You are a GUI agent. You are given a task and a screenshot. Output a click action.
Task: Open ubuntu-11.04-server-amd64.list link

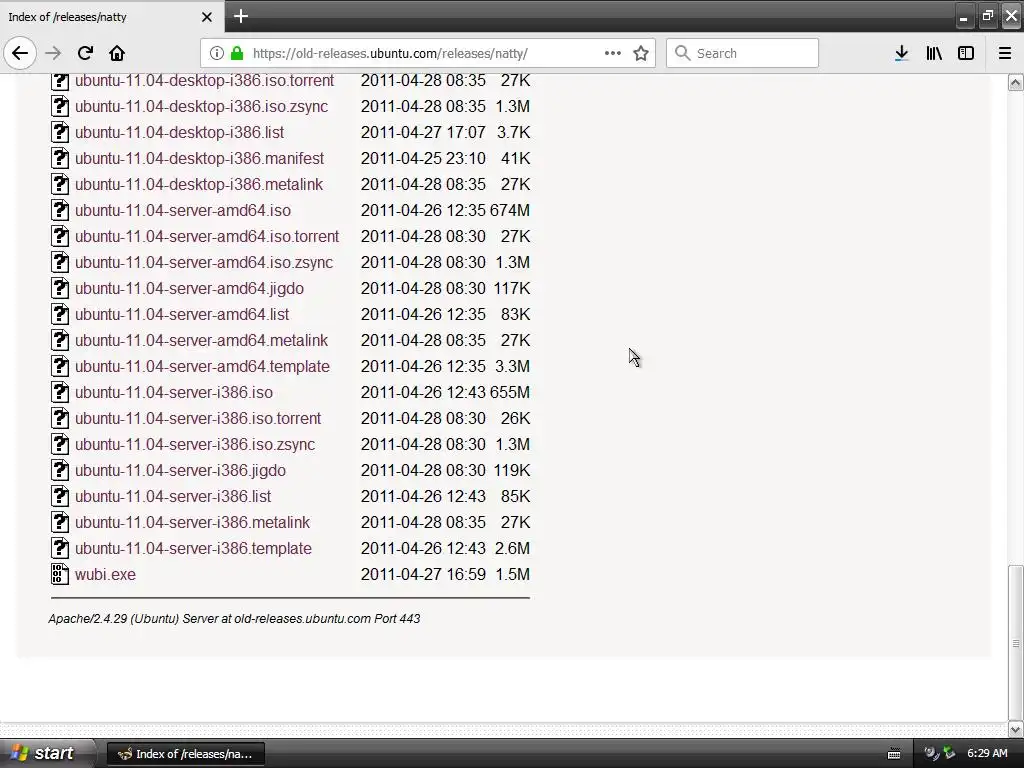[x=182, y=314]
